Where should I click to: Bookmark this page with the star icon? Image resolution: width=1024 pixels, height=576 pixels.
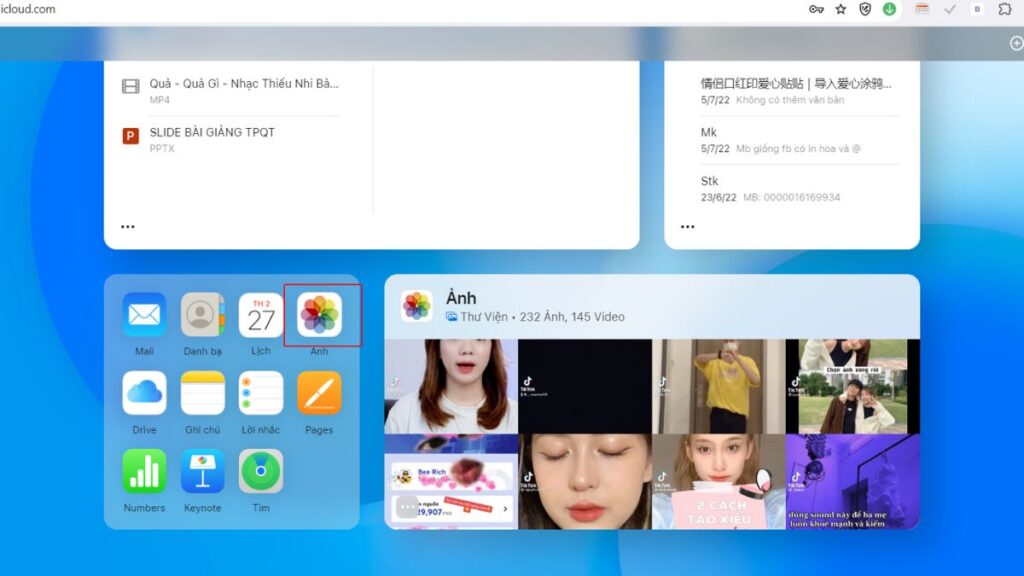(x=841, y=9)
